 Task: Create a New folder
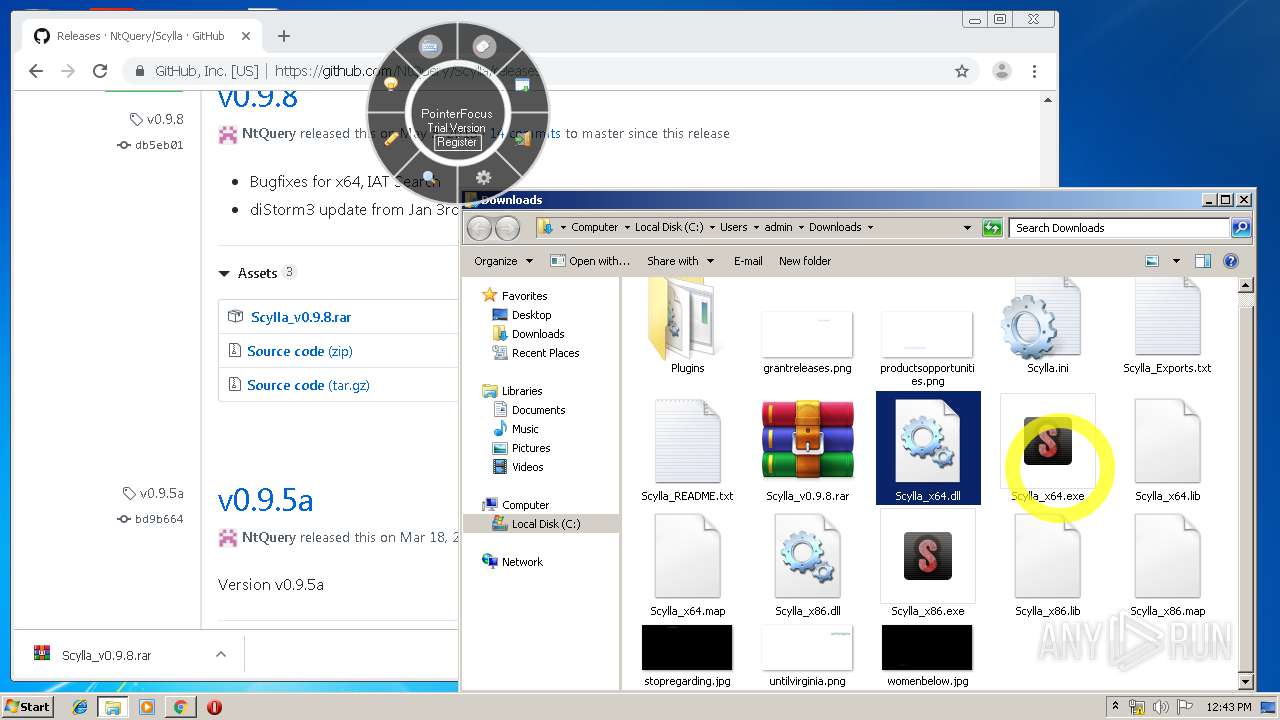(805, 261)
